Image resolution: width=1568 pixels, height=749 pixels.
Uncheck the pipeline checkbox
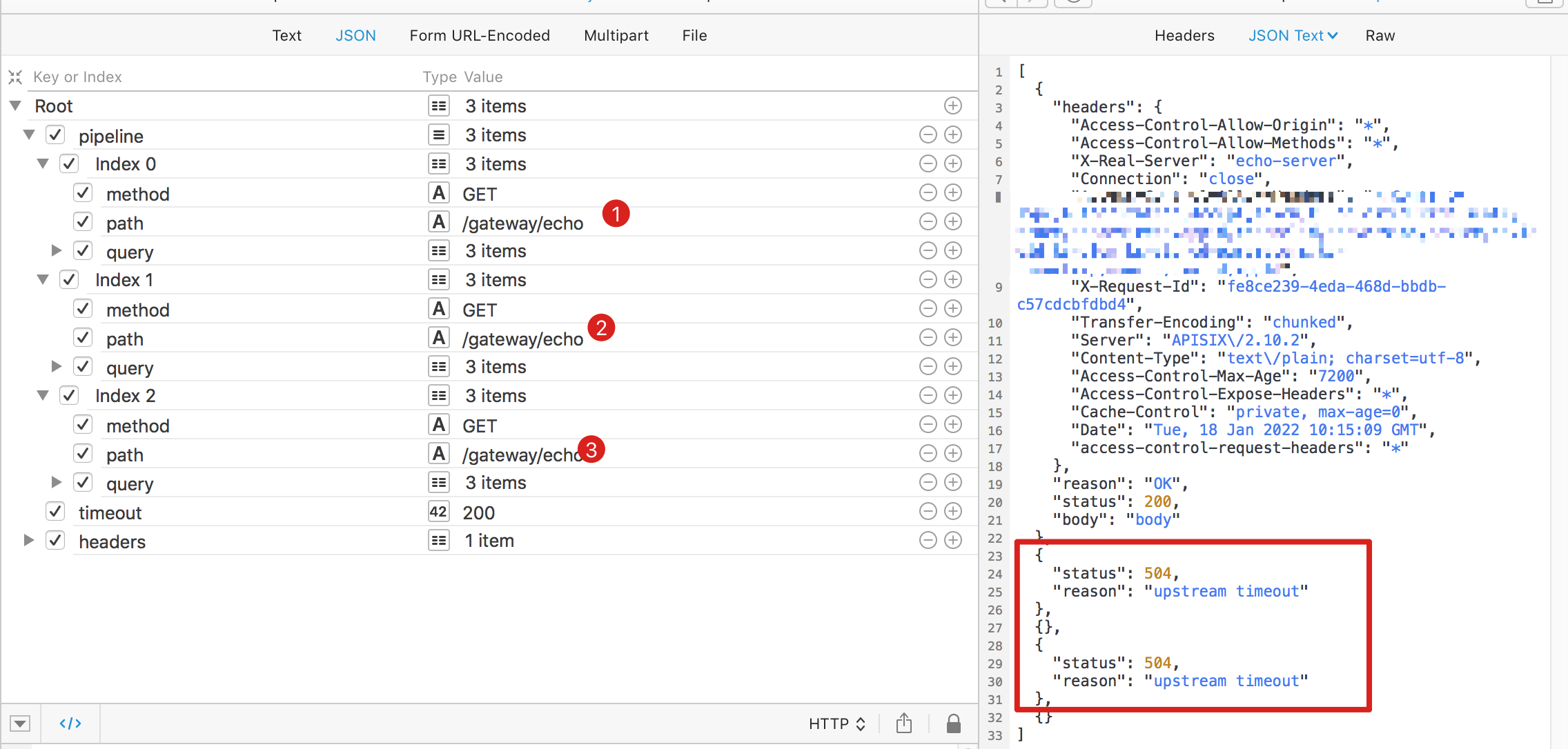click(x=55, y=134)
